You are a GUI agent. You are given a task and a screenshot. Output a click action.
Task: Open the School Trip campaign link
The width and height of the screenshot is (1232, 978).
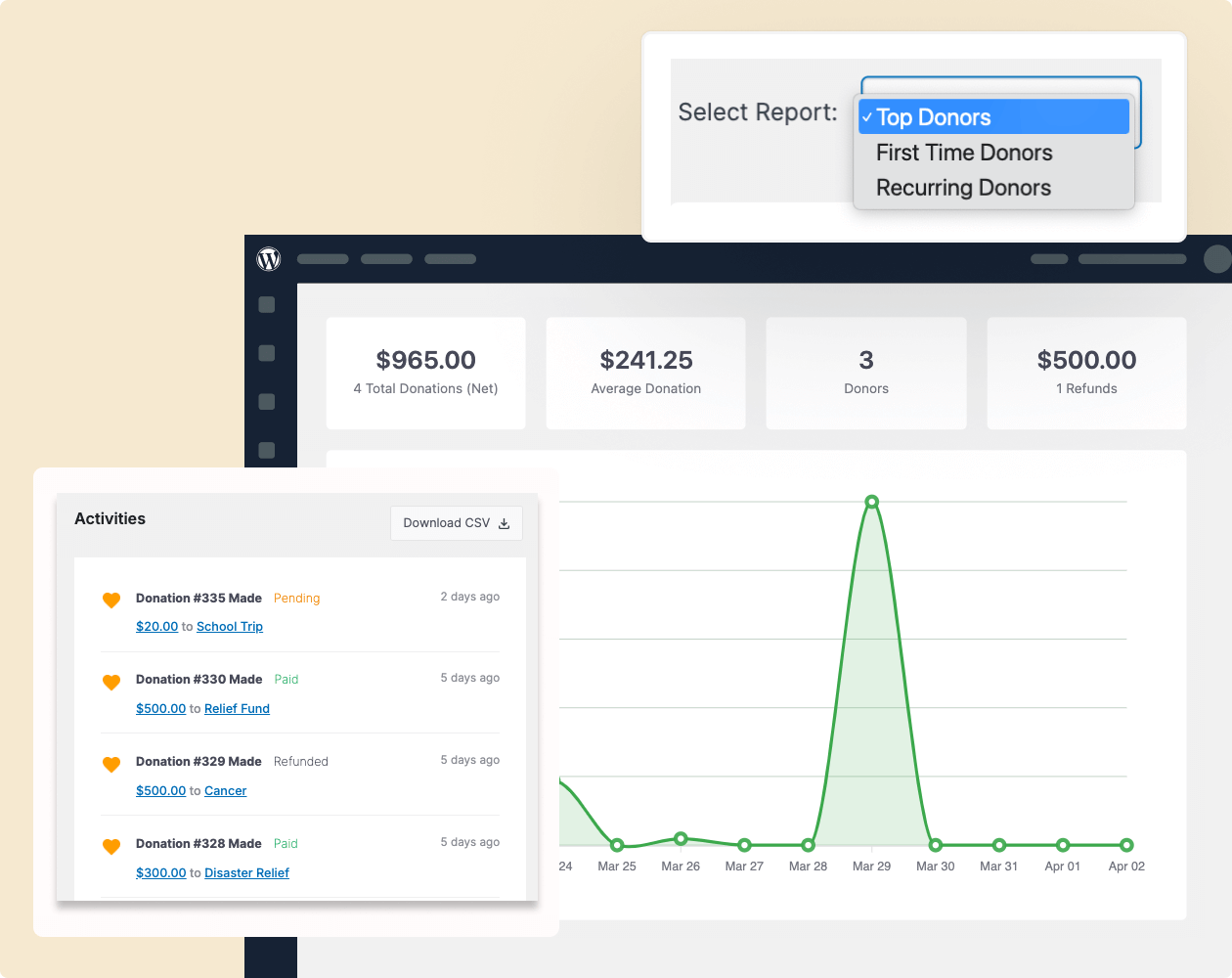click(x=230, y=627)
